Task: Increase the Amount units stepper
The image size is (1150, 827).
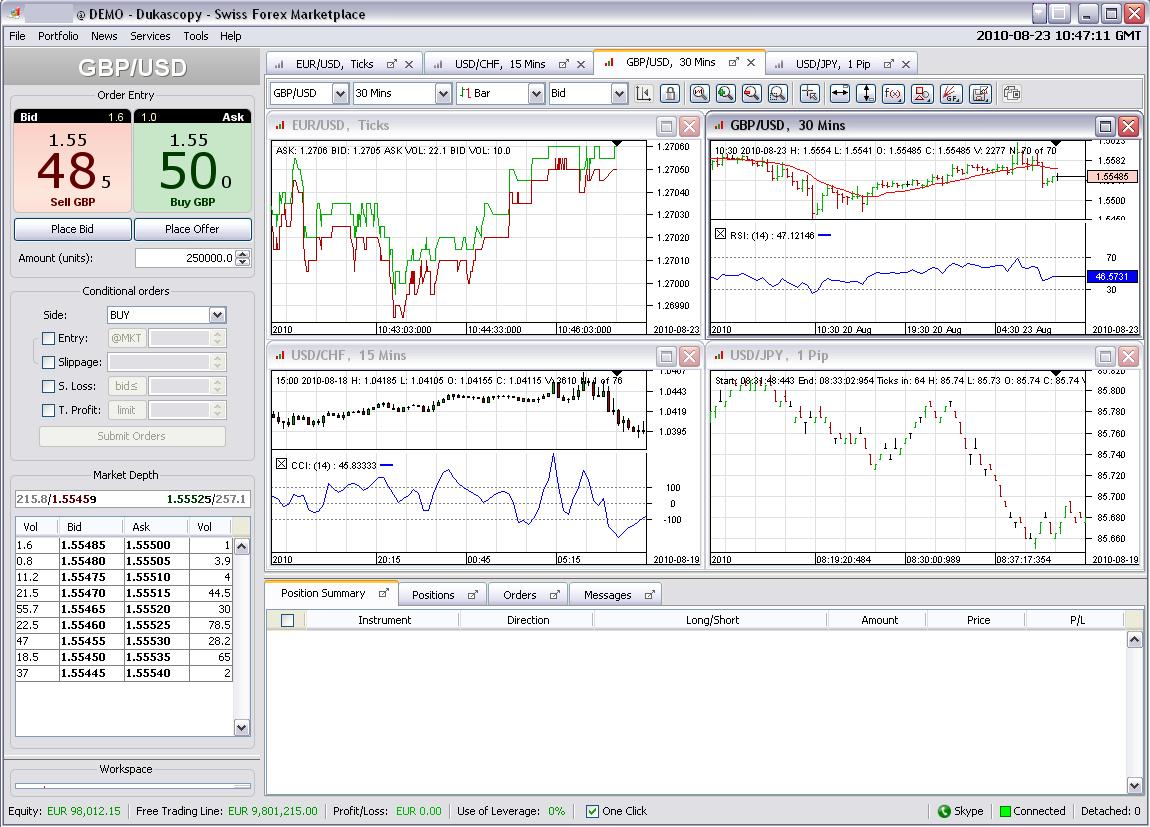Action: click(x=243, y=254)
